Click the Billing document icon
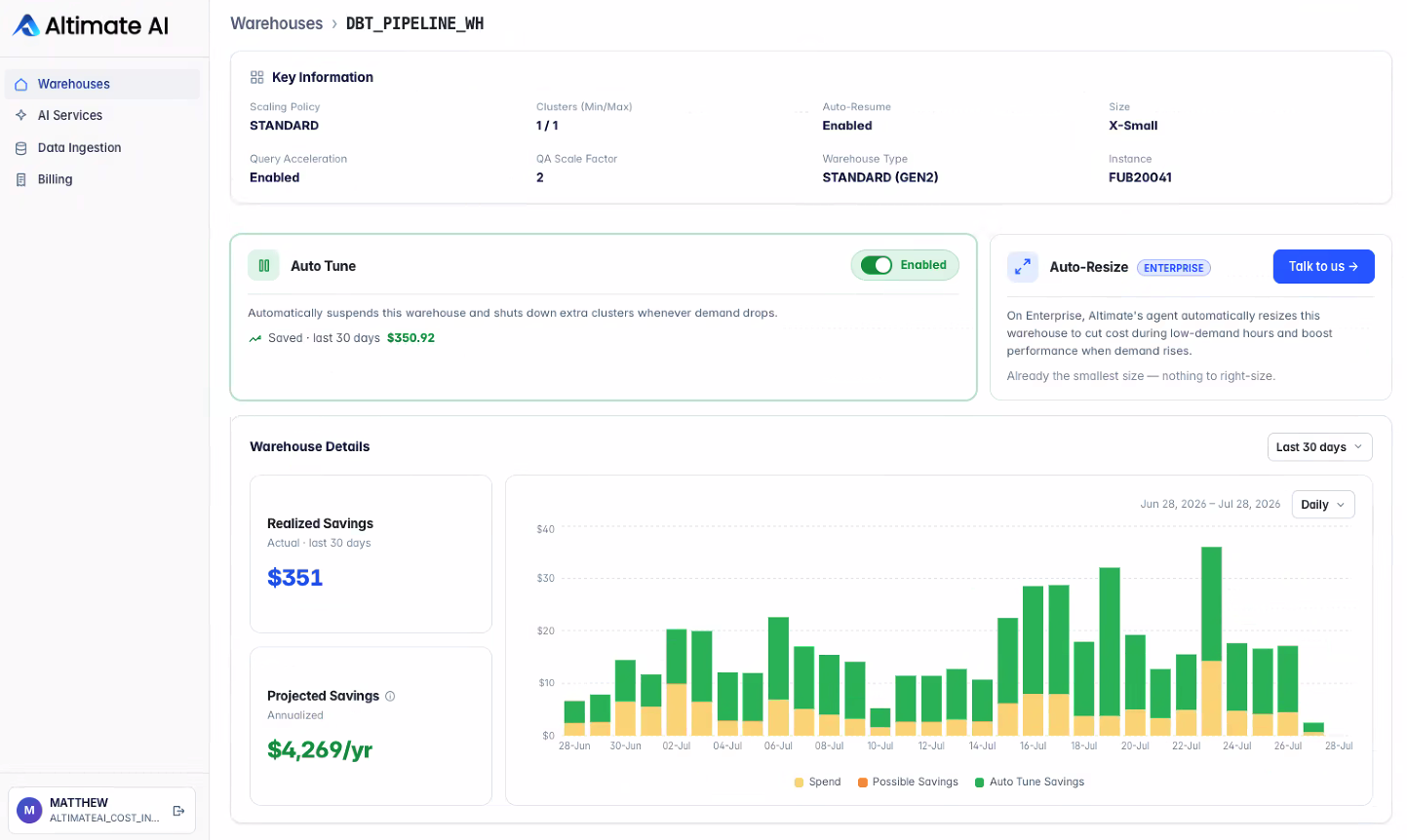The height and width of the screenshot is (840, 1407). [x=21, y=179]
